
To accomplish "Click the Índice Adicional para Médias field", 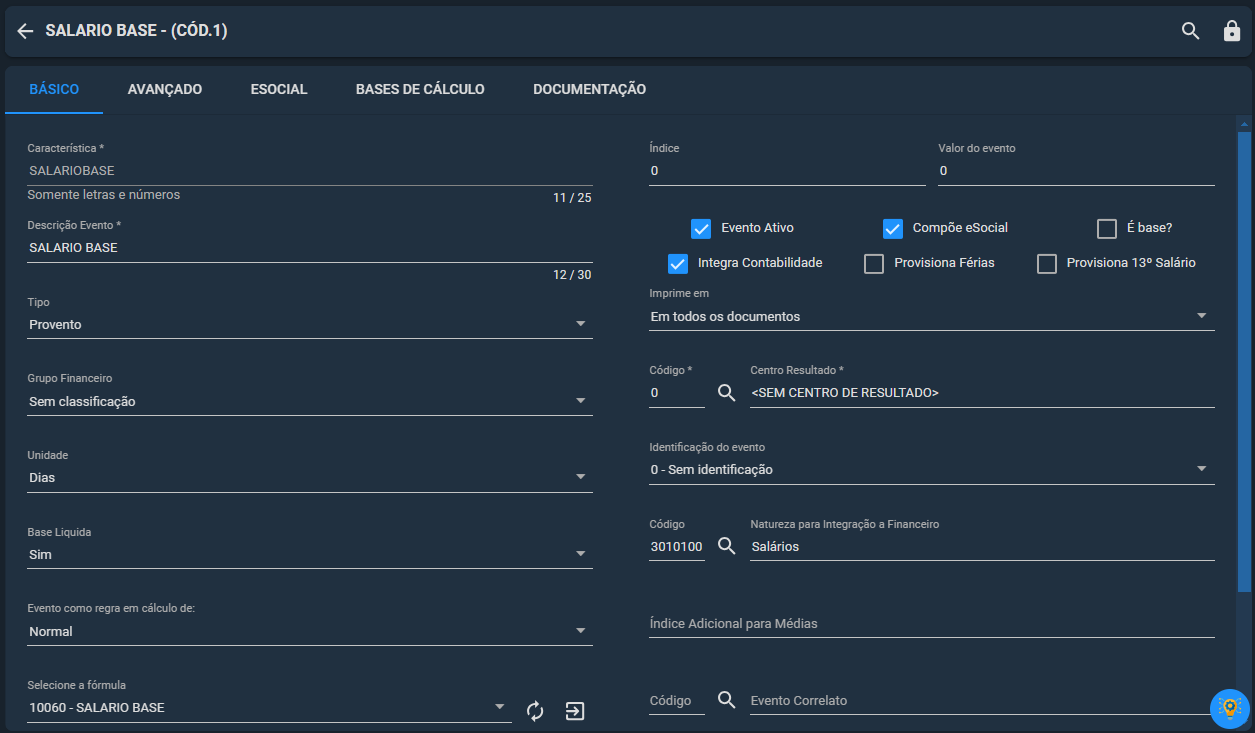I will pos(932,623).
